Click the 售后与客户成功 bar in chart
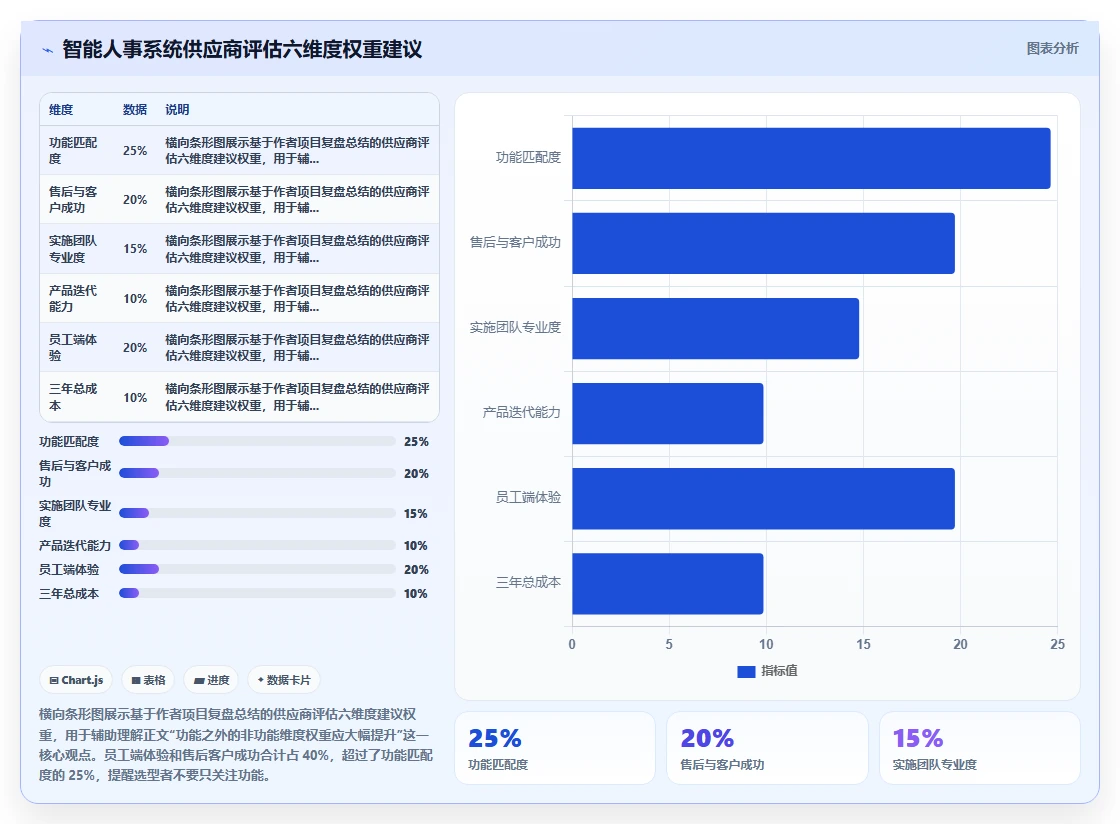Screen dimensions: 1120x824 tap(763, 243)
